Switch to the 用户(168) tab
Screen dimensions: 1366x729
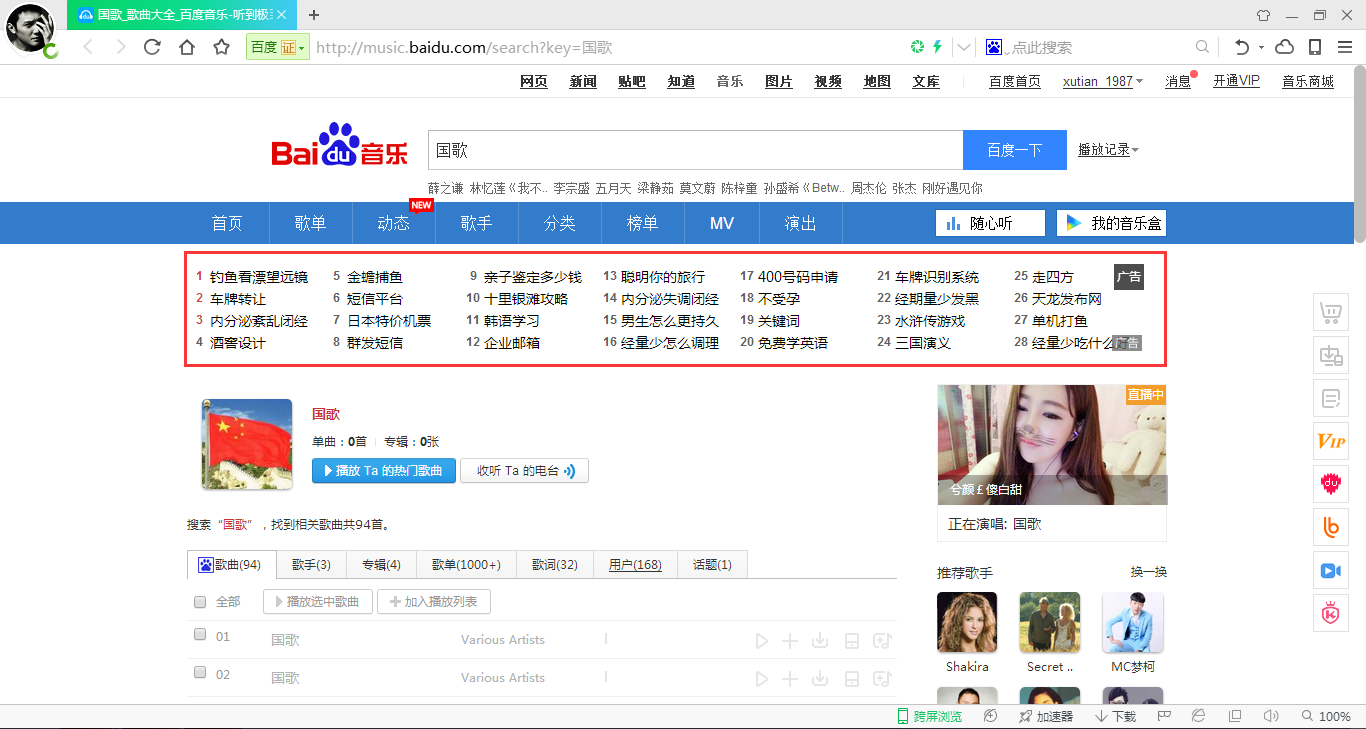tap(636, 565)
